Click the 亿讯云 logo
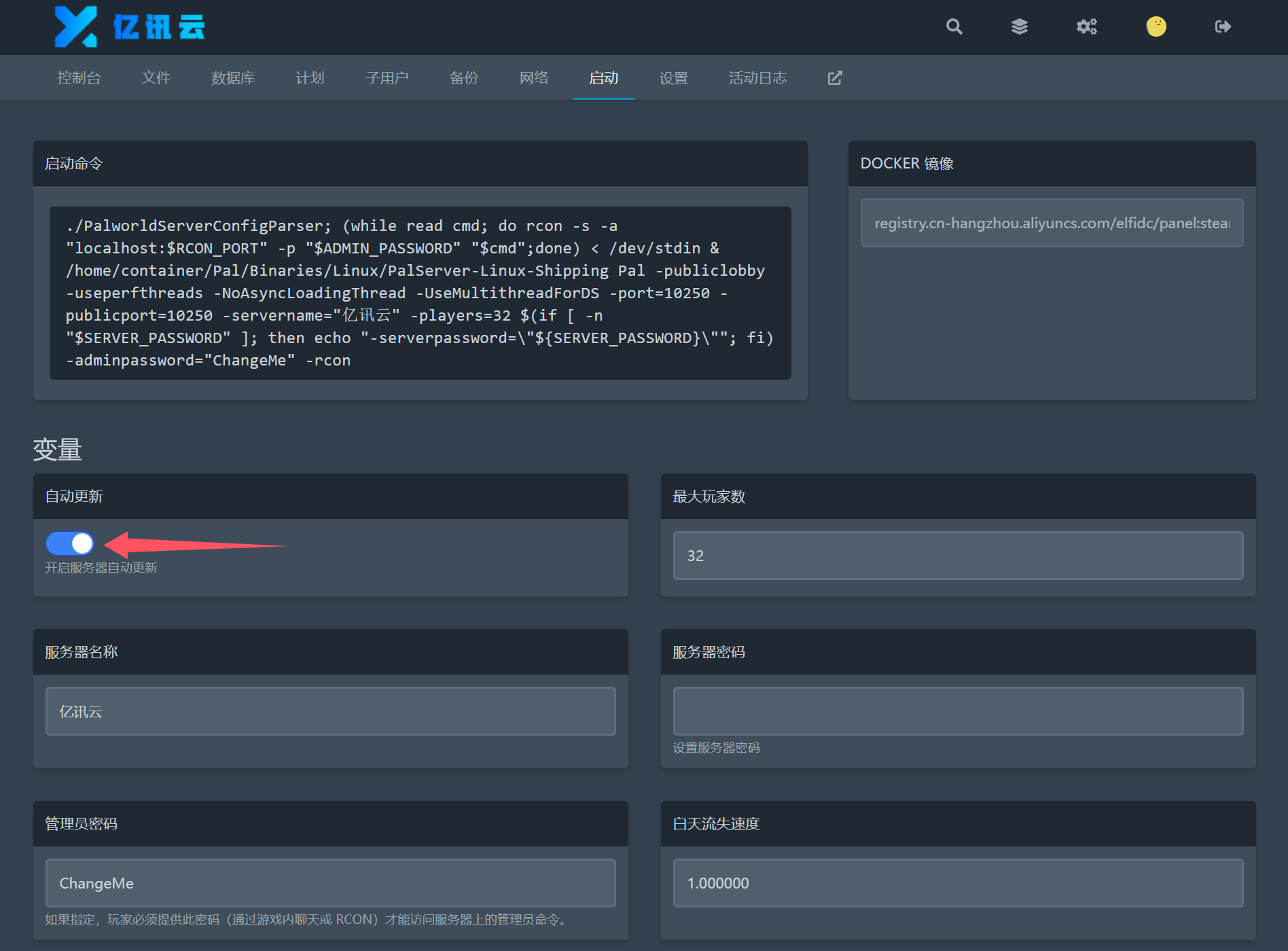The width and height of the screenshot is (1288, 951). (129, 26)
